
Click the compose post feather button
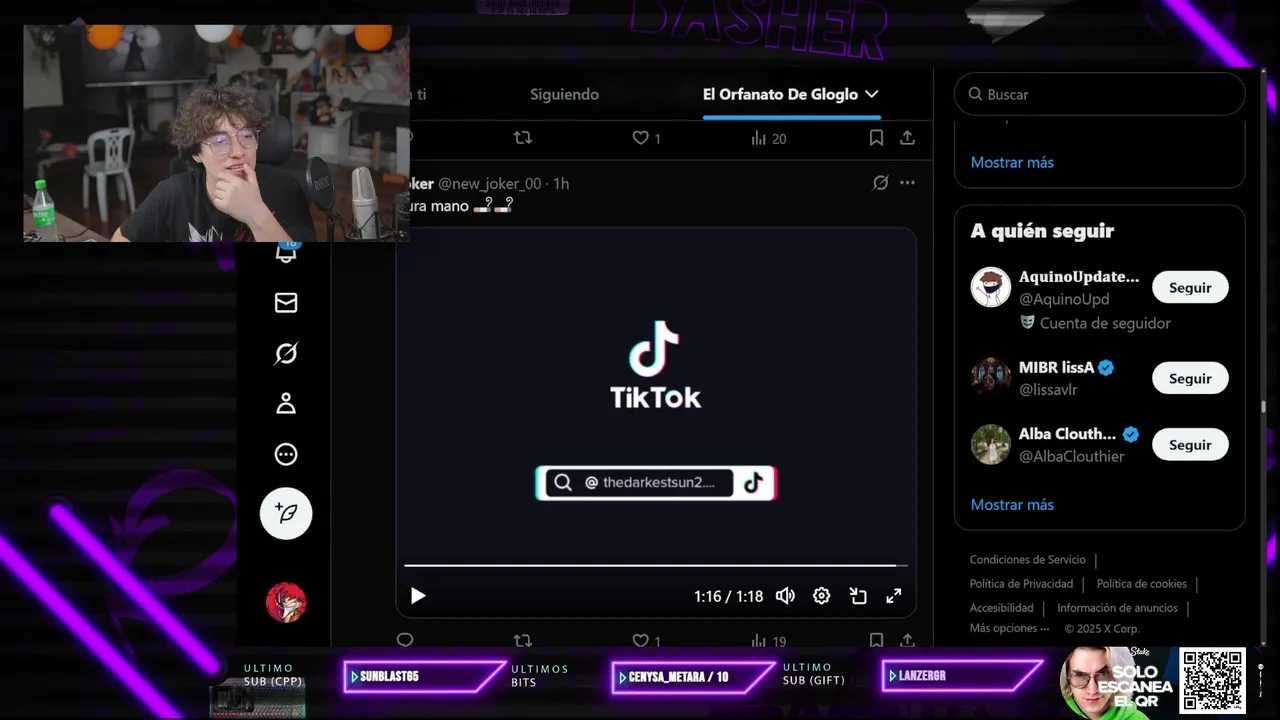click(x=286, y=513)
